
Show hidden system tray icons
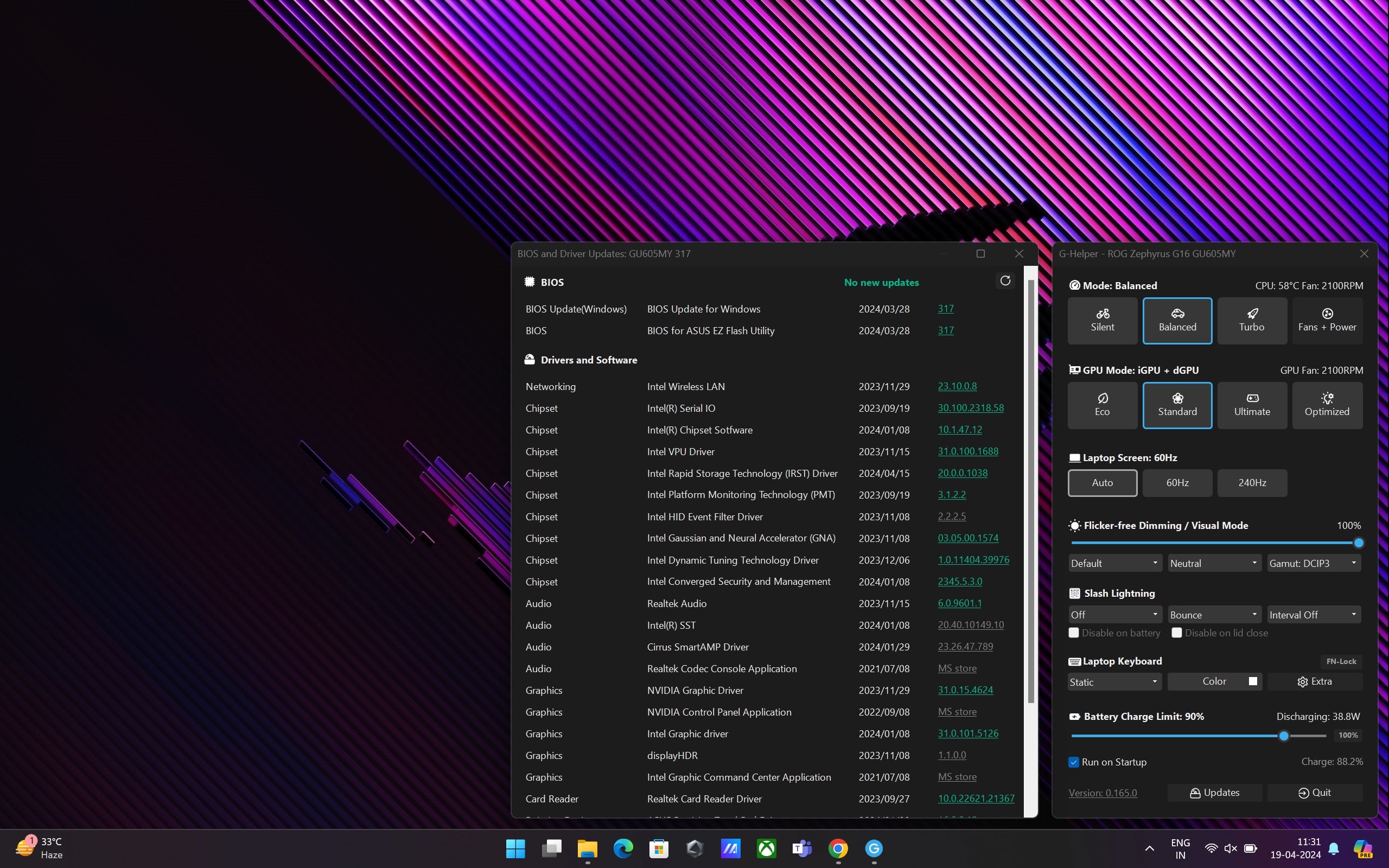pos(1149,848)
